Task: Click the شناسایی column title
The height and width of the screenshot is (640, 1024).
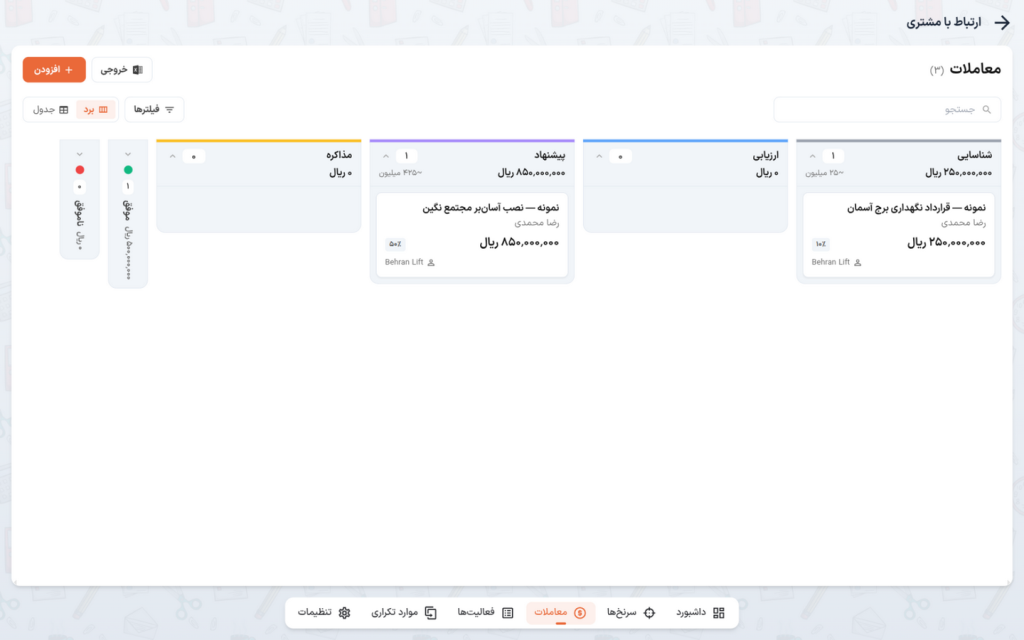Action: pyautogui.click(x=974, y=155)
